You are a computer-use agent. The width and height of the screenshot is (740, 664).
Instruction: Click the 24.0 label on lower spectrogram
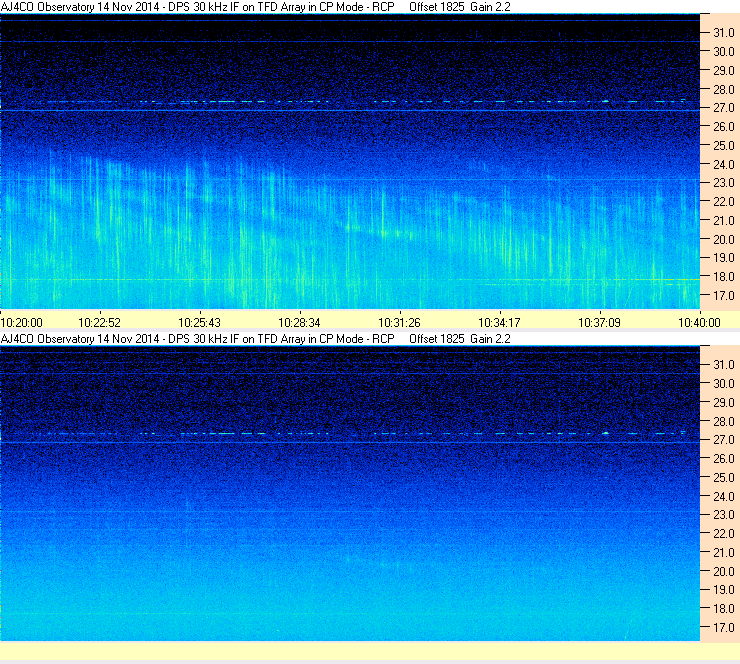pyautogui.click(x=723, y=496)
